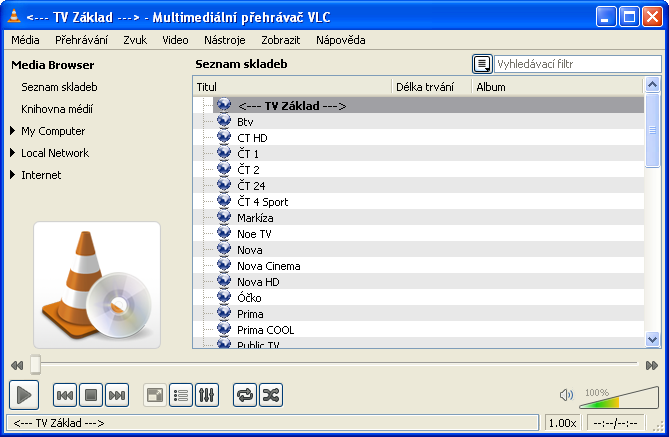Viewport: 669px width, 437px height.
Task: Open the Média menu
Action: [25, 40]
